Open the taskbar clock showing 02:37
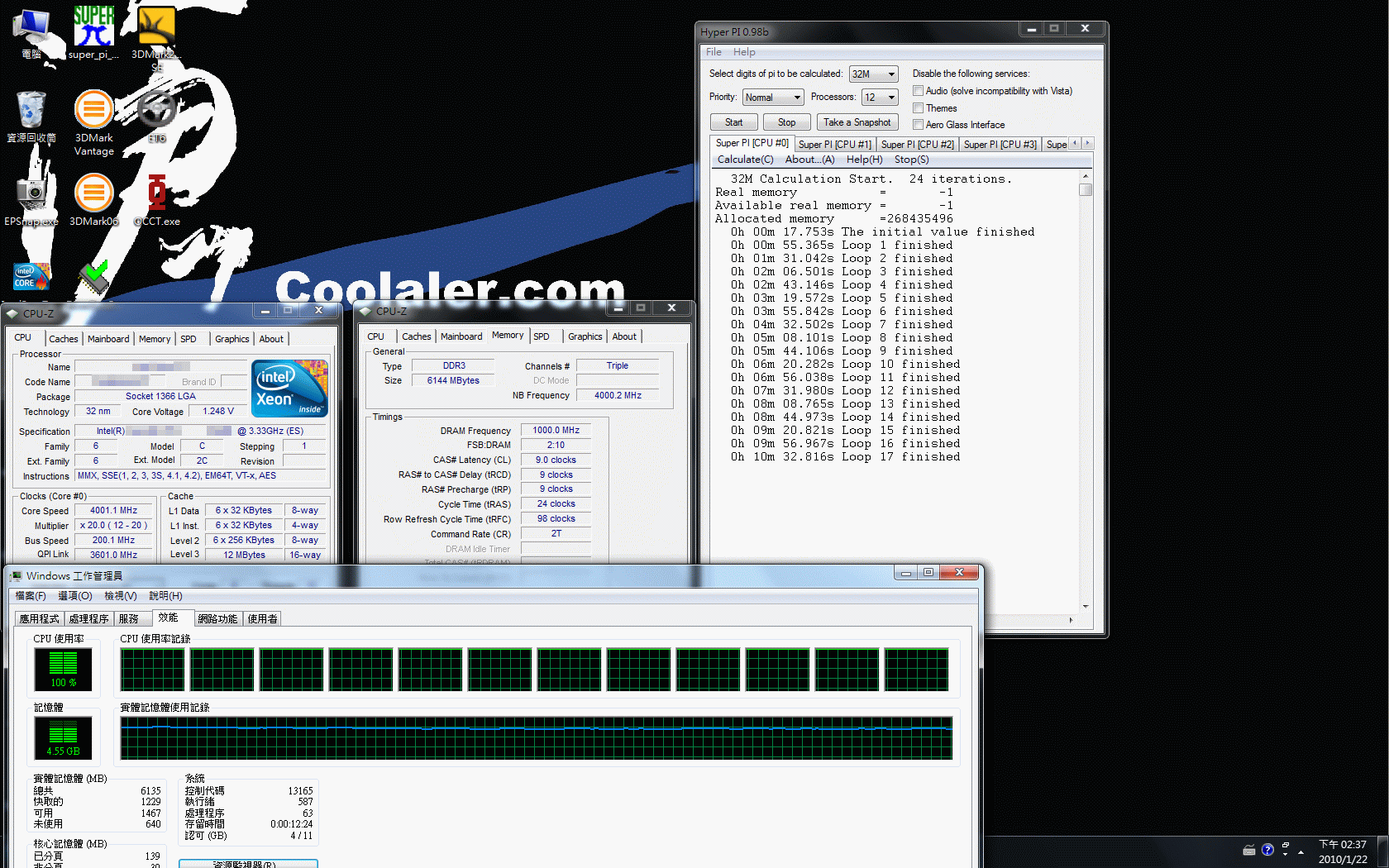 click(x=1343, y=851)
